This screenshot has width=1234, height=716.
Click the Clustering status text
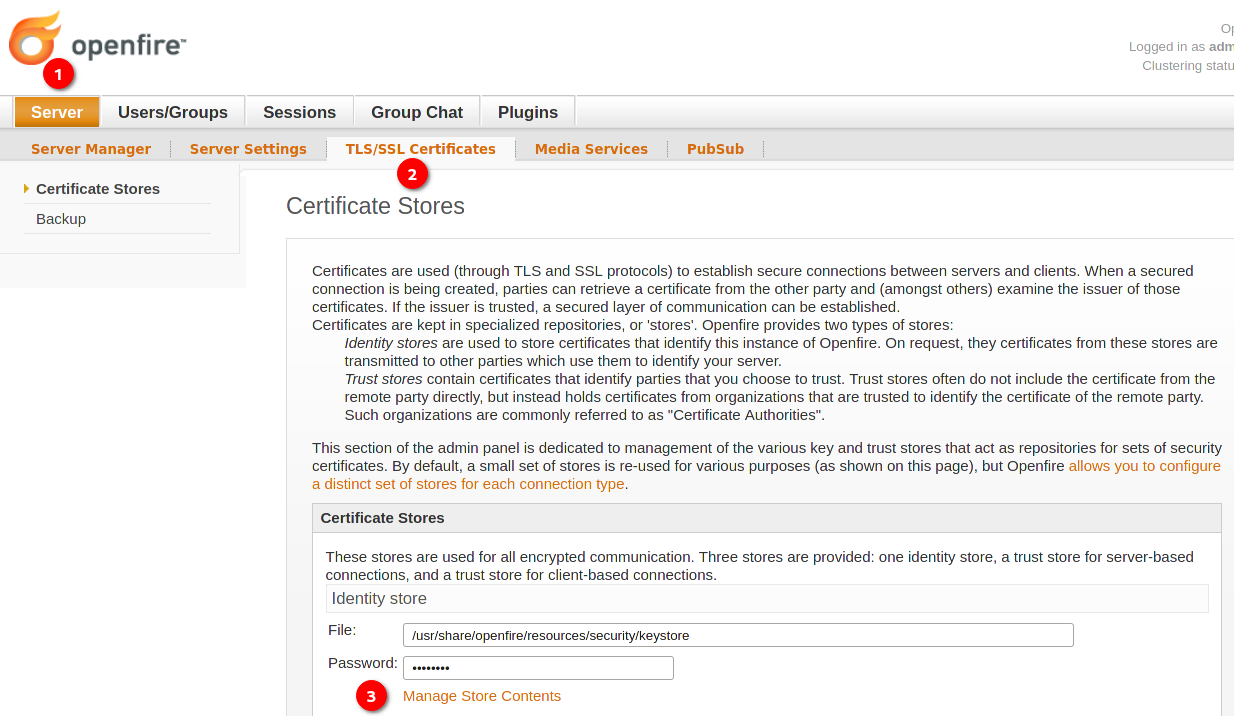1188,66
